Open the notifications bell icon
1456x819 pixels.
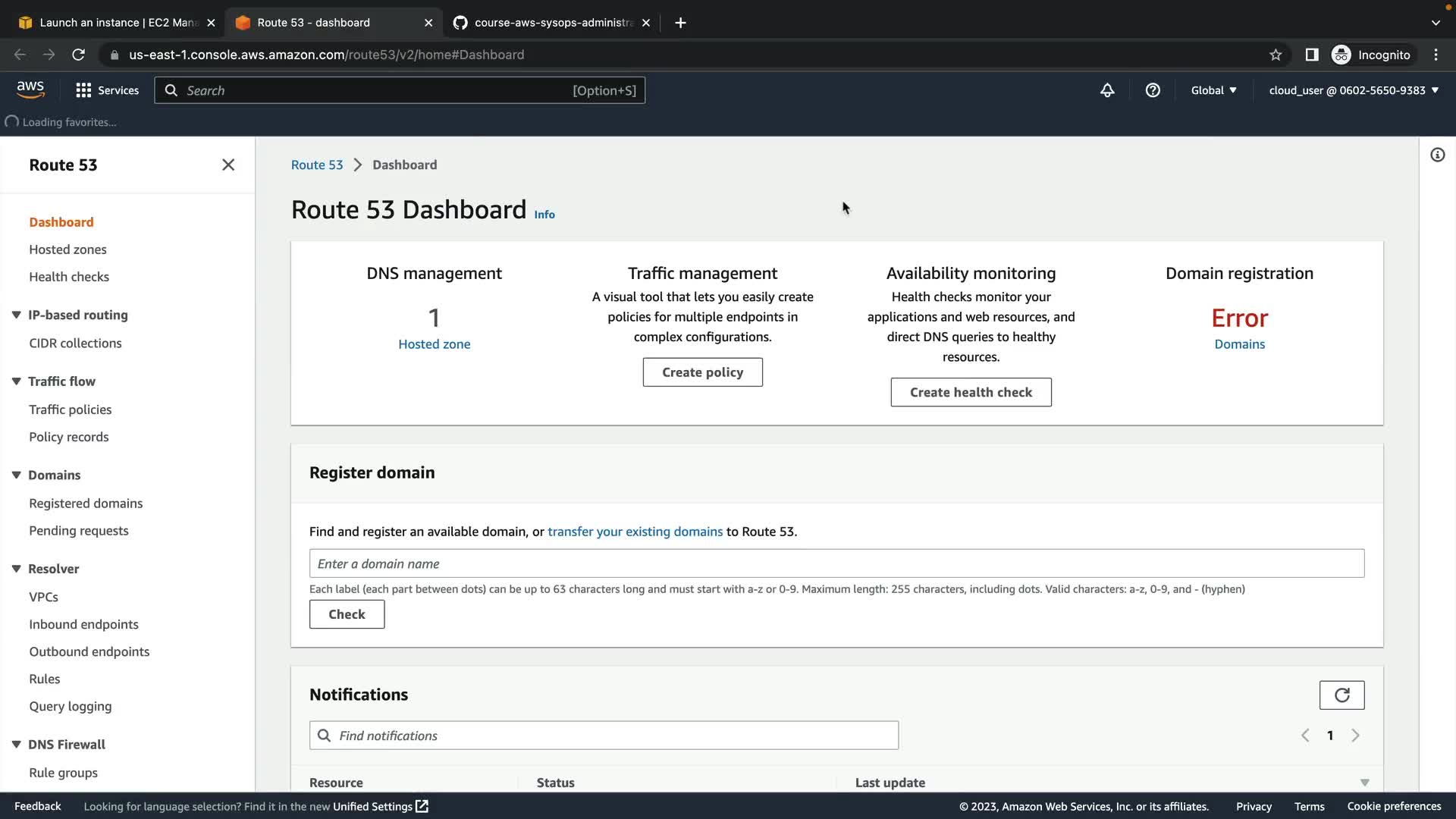1107,90
